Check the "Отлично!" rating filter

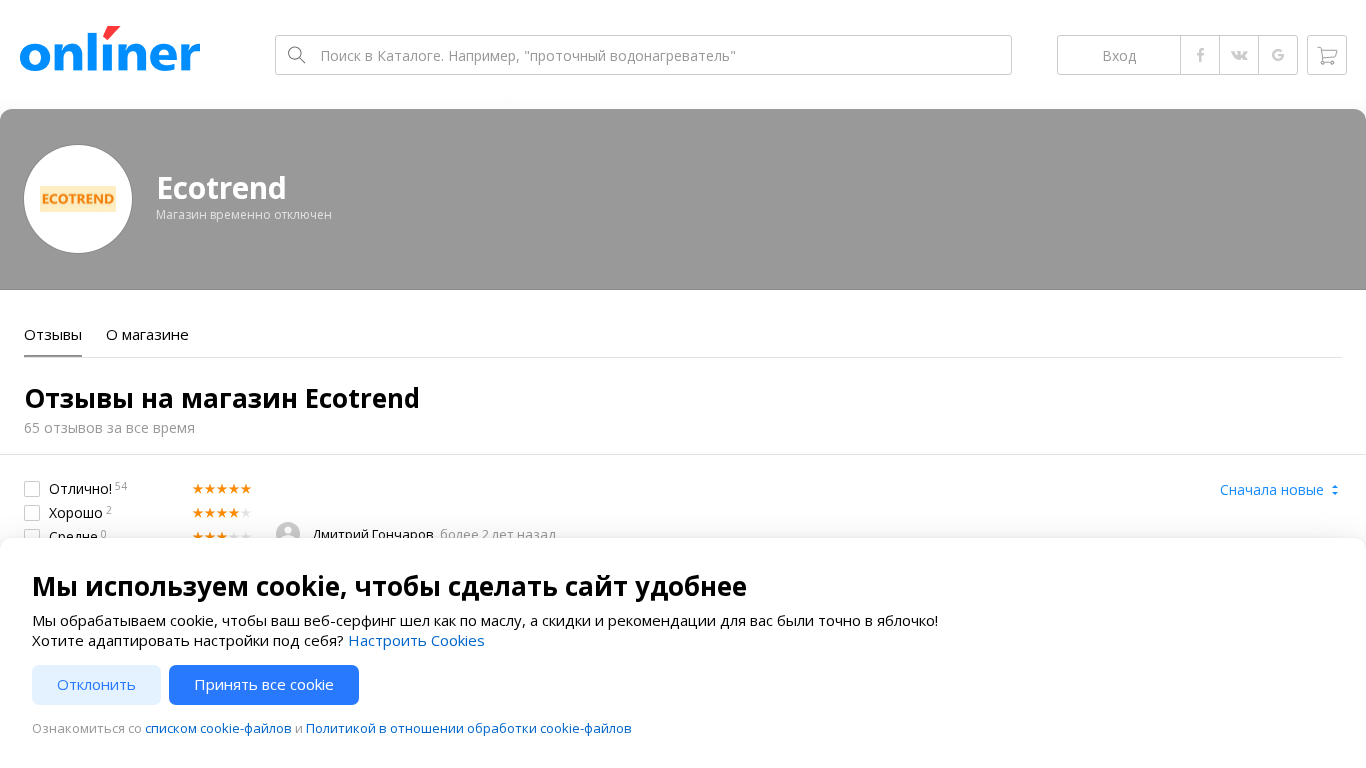32,489
